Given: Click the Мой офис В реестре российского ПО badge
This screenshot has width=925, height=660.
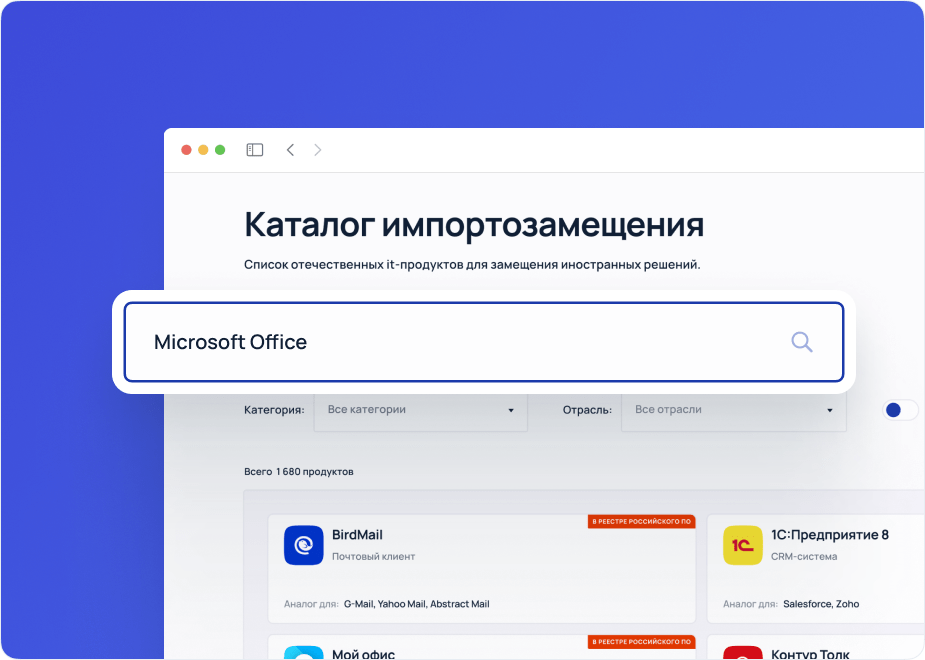Looking at the screenshot, I should coord(641,642).
